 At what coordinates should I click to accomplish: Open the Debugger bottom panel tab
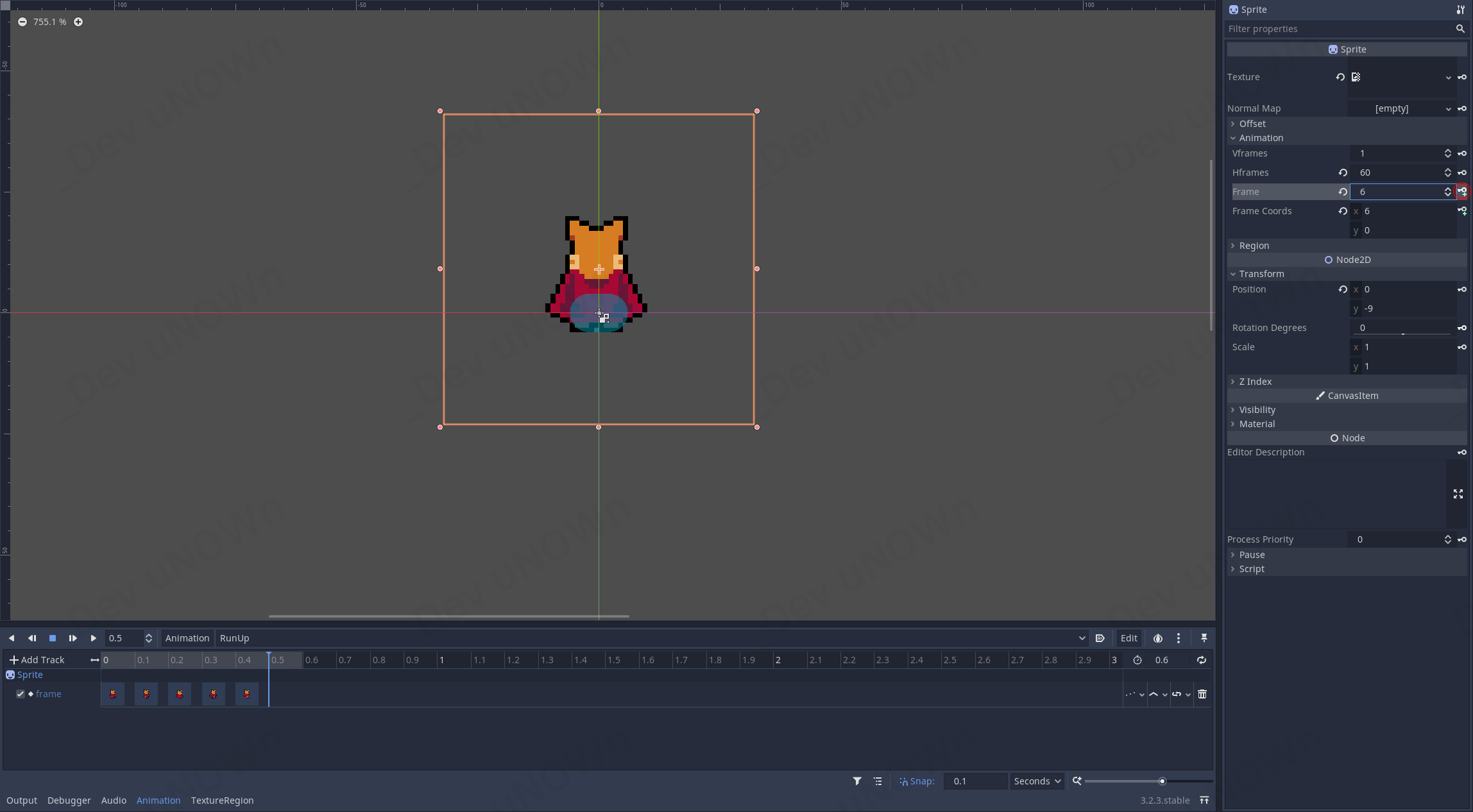pyautogui.click(x=69, y=800)
